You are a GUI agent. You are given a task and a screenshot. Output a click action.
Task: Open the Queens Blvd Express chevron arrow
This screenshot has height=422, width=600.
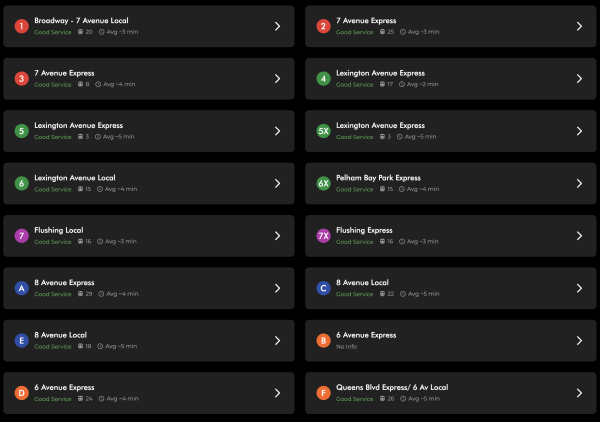(x=579, y=393)
